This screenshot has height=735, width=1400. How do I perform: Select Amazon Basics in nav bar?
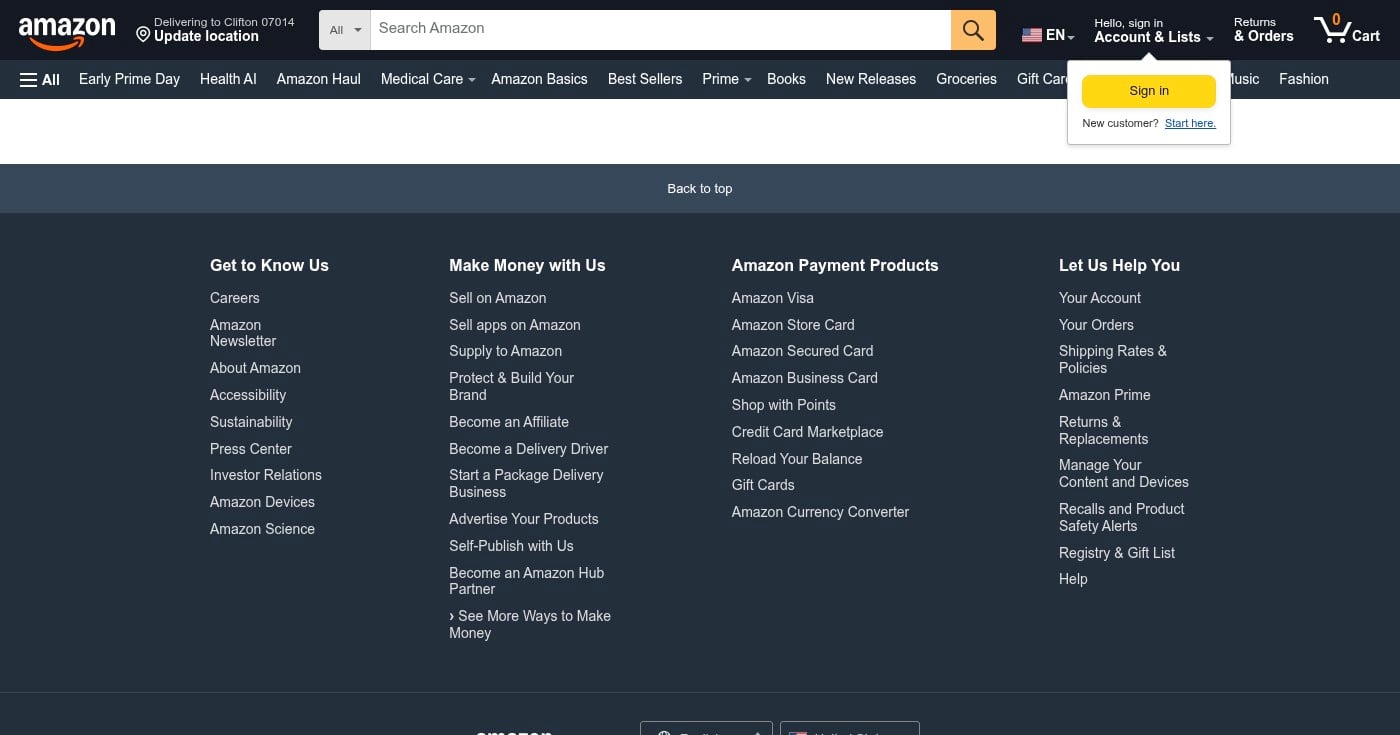539,79
